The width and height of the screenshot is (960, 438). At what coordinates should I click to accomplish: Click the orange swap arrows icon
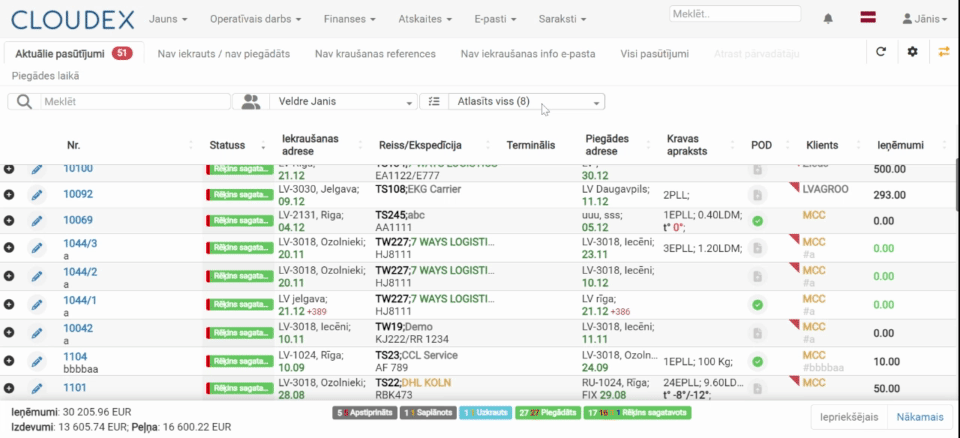point(943,52)
